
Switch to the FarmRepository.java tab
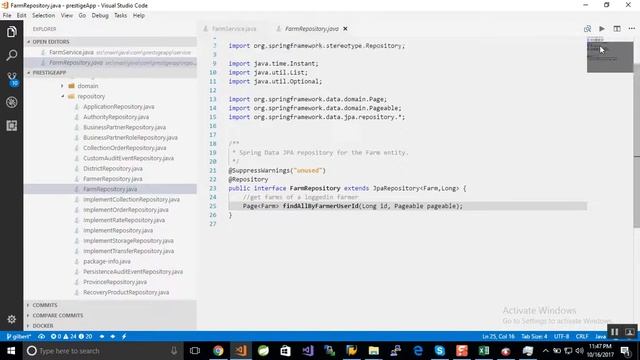[x=311, y=29]
